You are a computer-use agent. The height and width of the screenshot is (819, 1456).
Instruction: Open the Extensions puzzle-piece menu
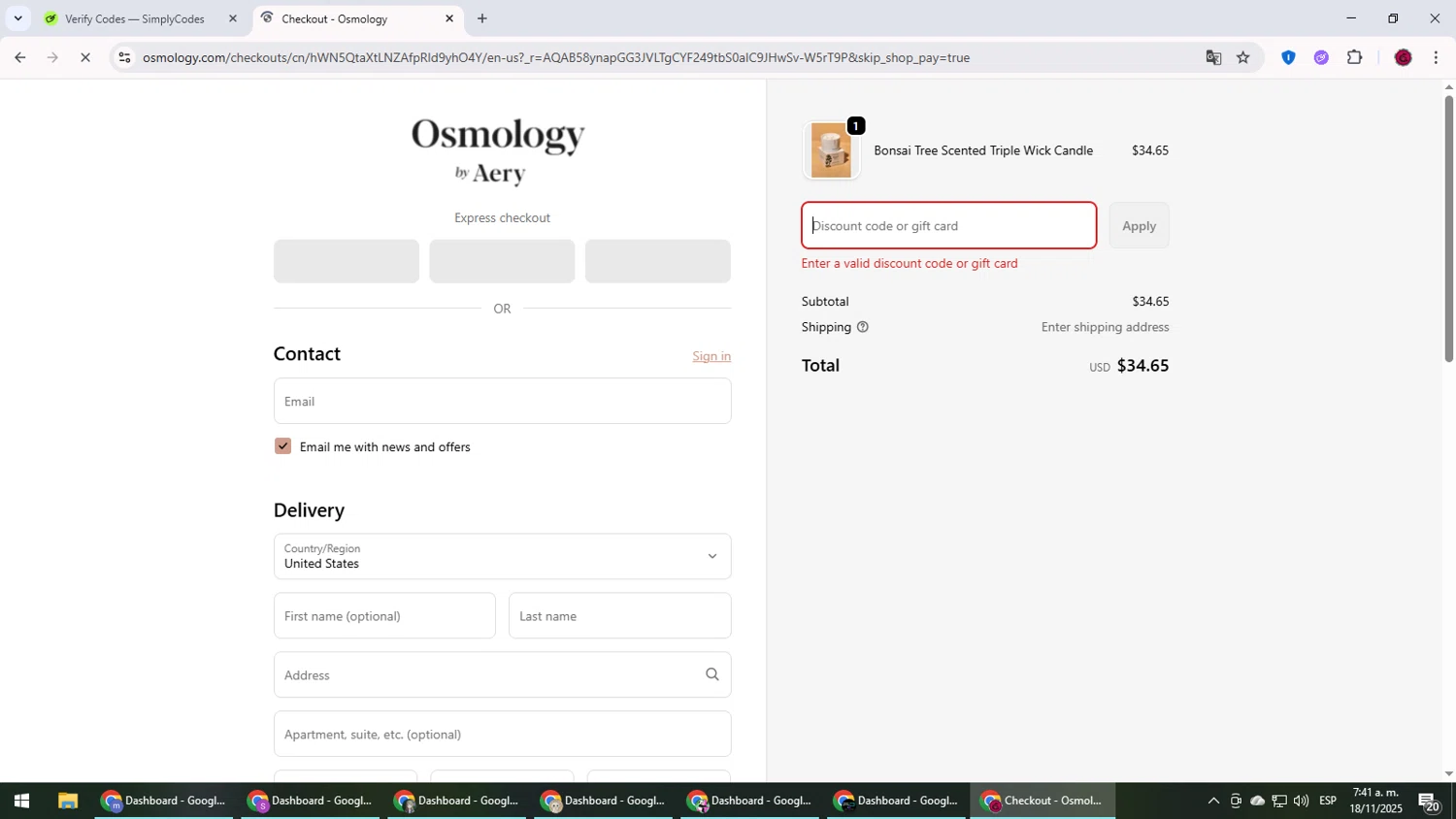(x=1355, y=57)
